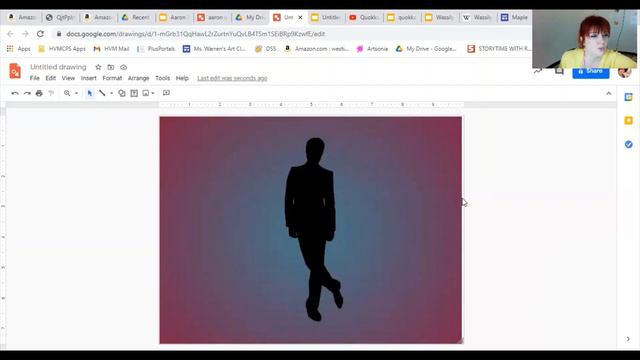
Task: Choose the Select arrow tool
Action: click(x=90, y=93)
